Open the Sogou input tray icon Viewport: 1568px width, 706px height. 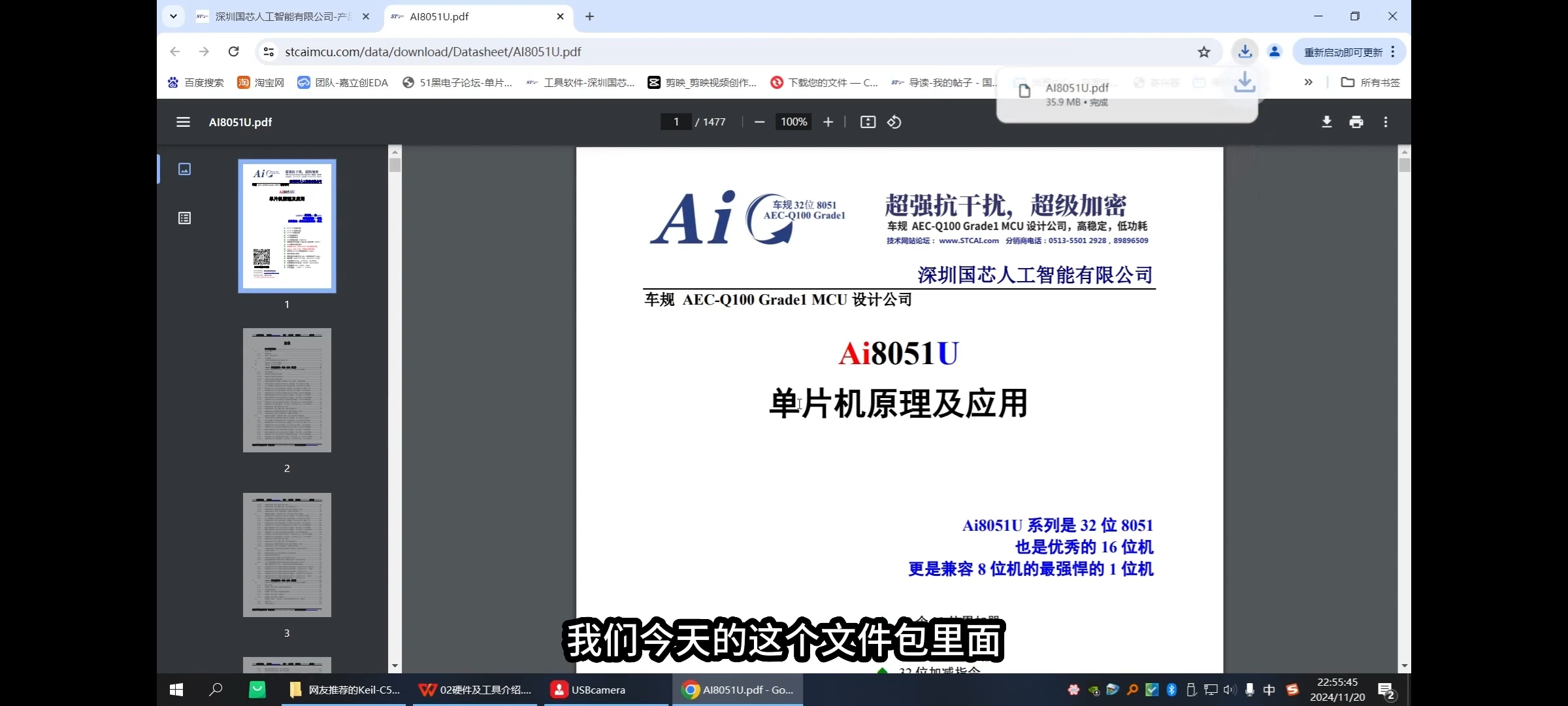(x=1292, y=690)
